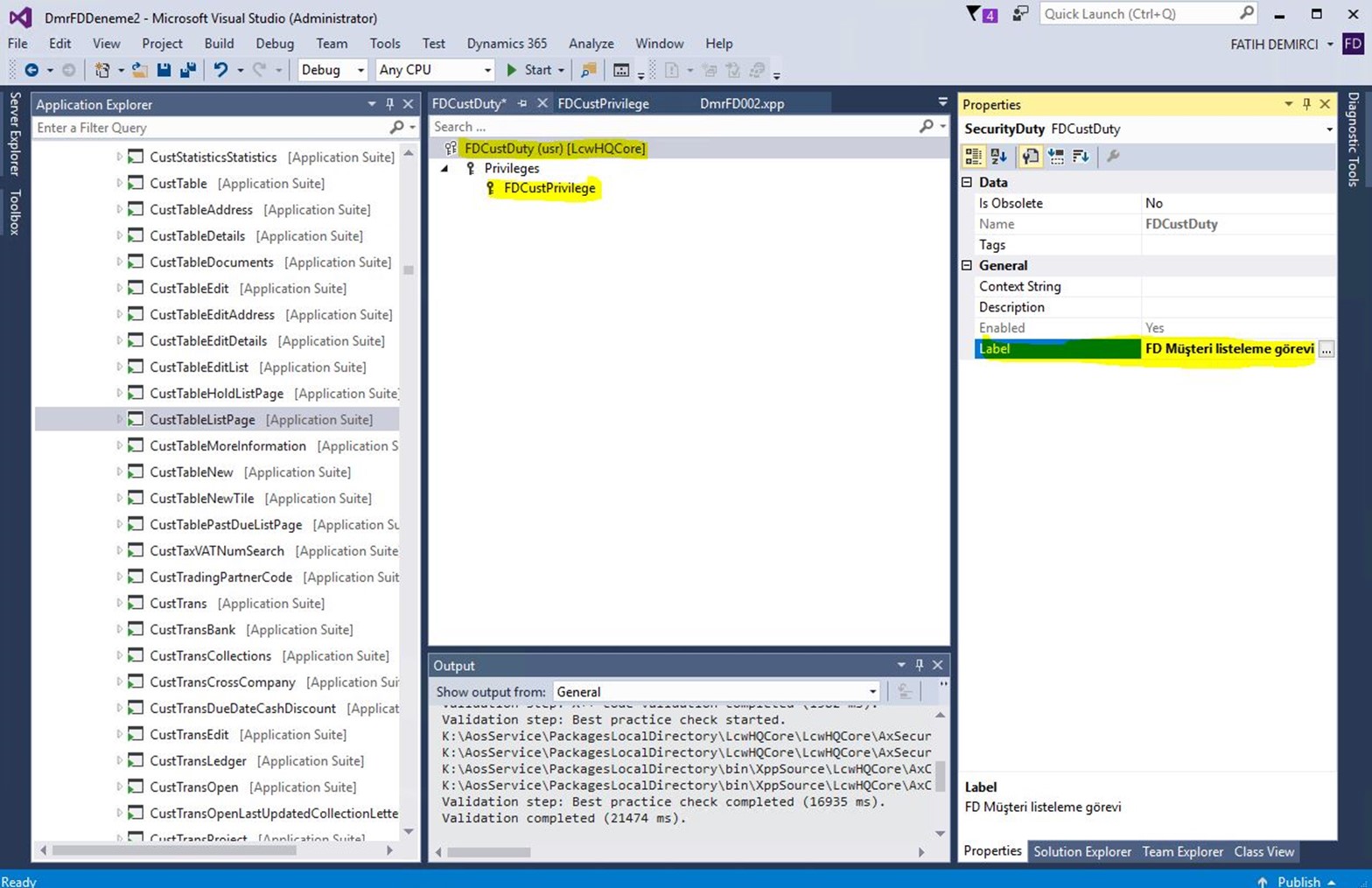Sort properties alphabetically
The height and width of the screenshot is (888, 1372).
click(998, 157)
